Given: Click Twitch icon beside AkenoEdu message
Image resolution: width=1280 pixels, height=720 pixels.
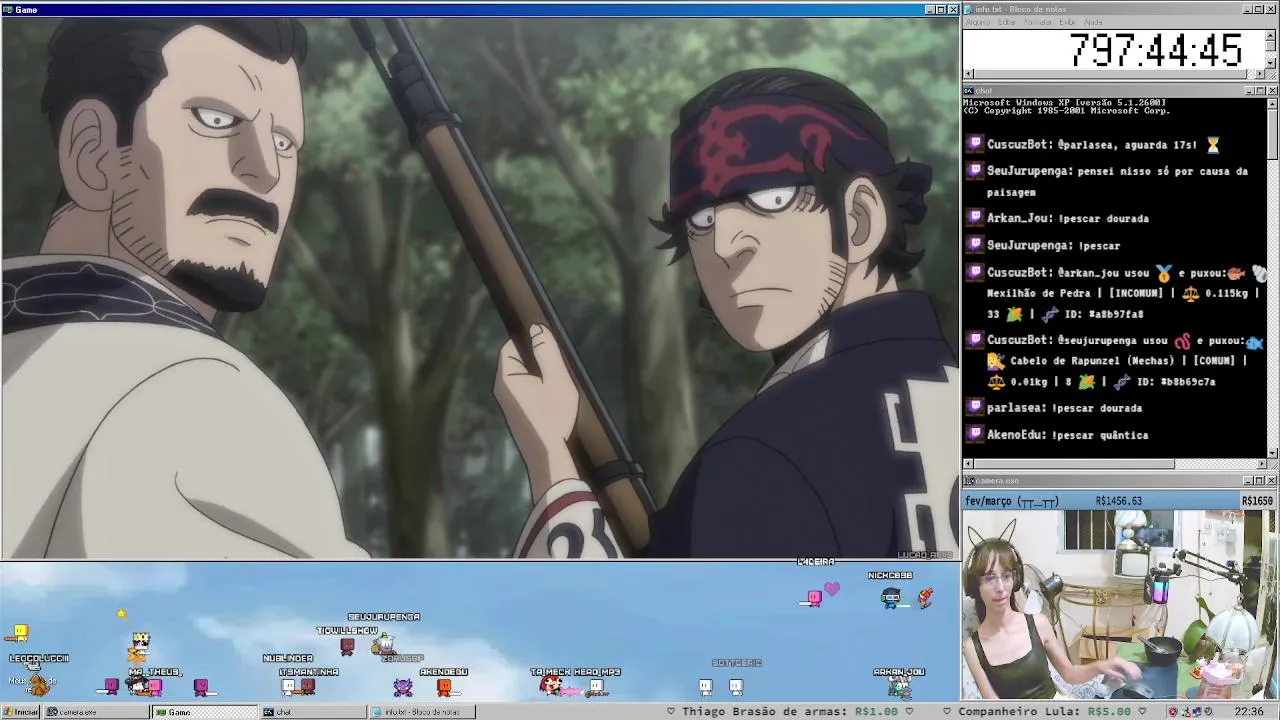Looking at the screenshot, I should point(975,434).
